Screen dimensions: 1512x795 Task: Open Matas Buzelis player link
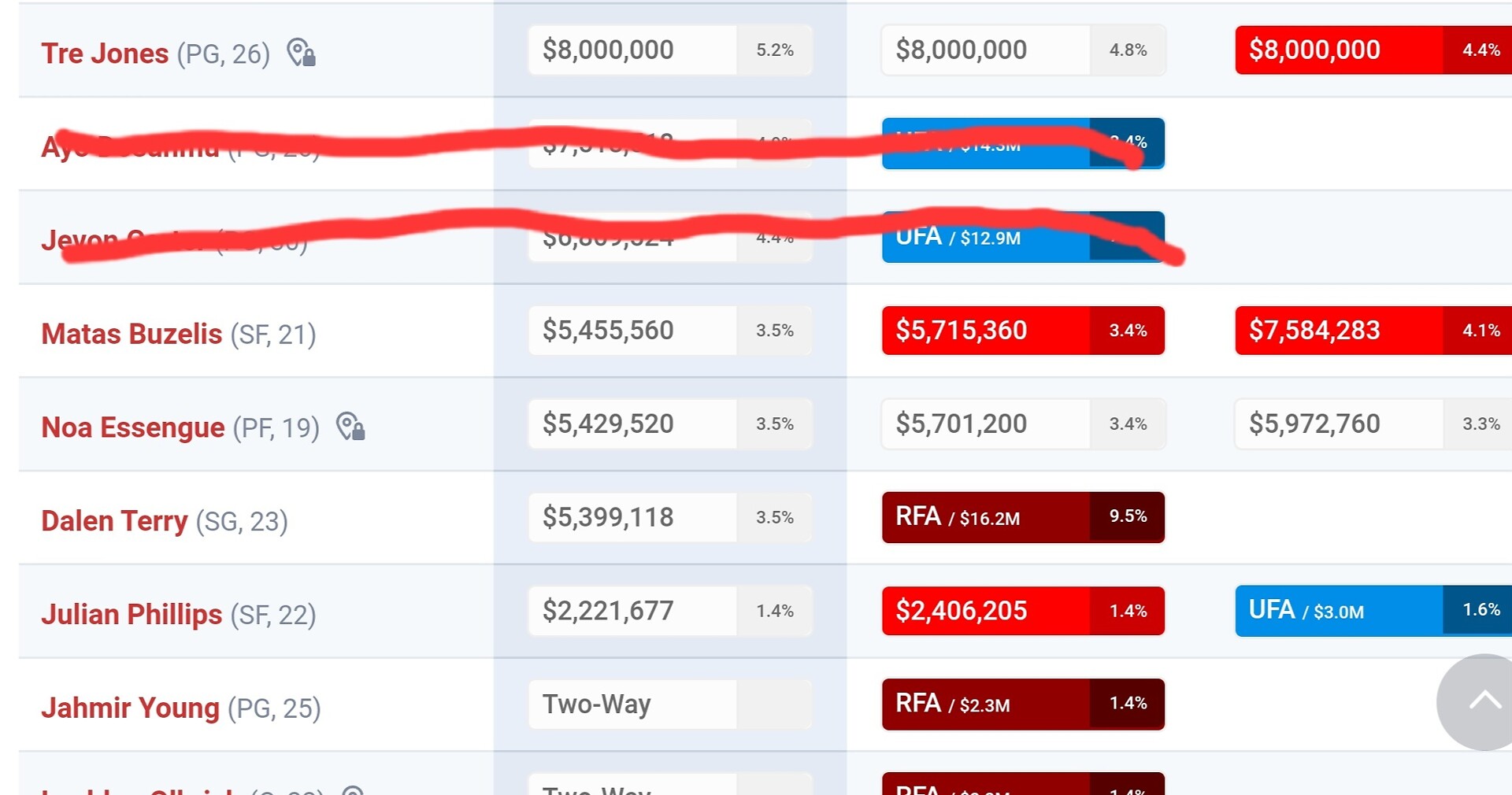coord(132,334)
